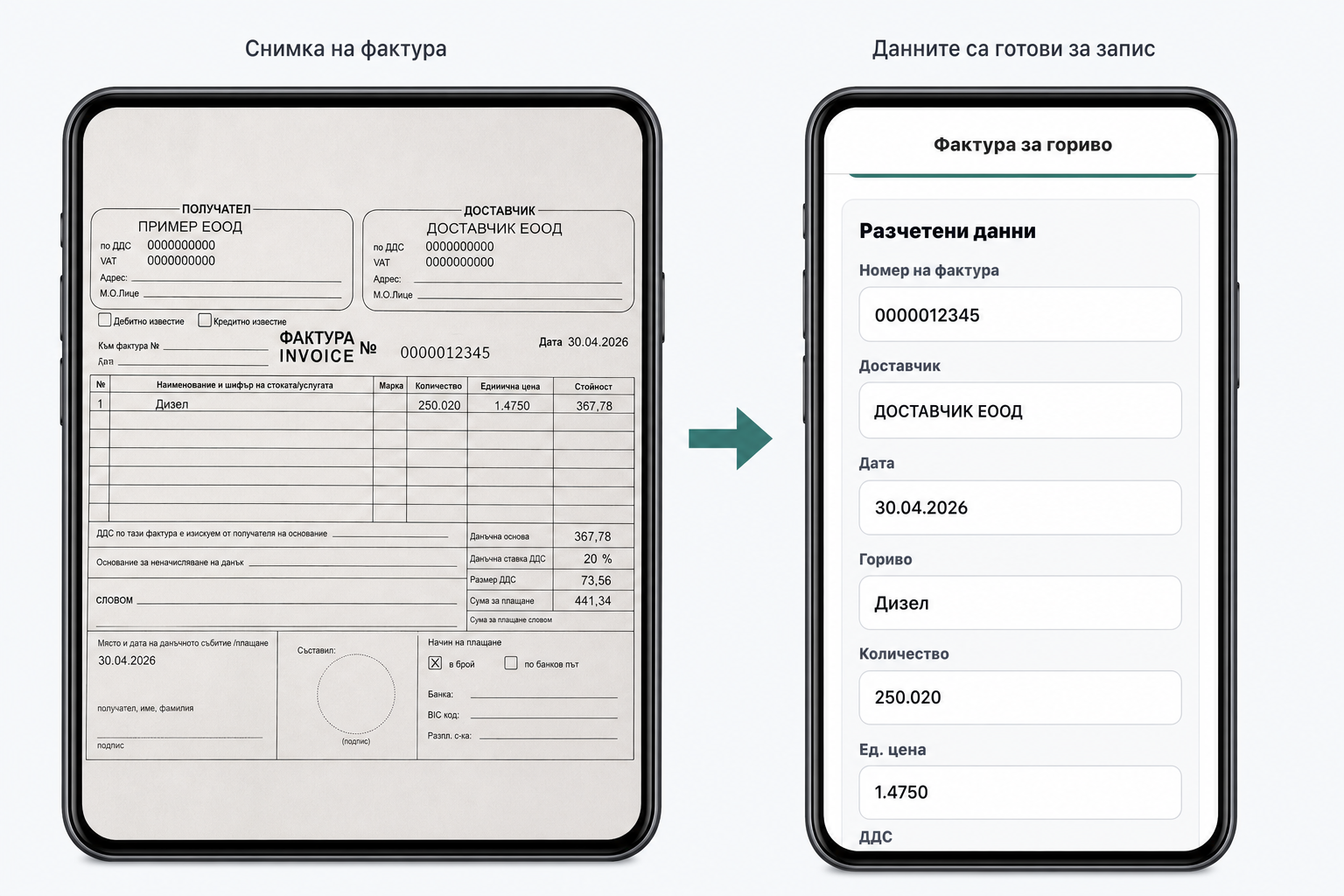The width and height of the screenshot is (1344, 896).
Task: Click the Съставил signature circle on the invoice
Action: pyautogui.click(x=356, y=694)
